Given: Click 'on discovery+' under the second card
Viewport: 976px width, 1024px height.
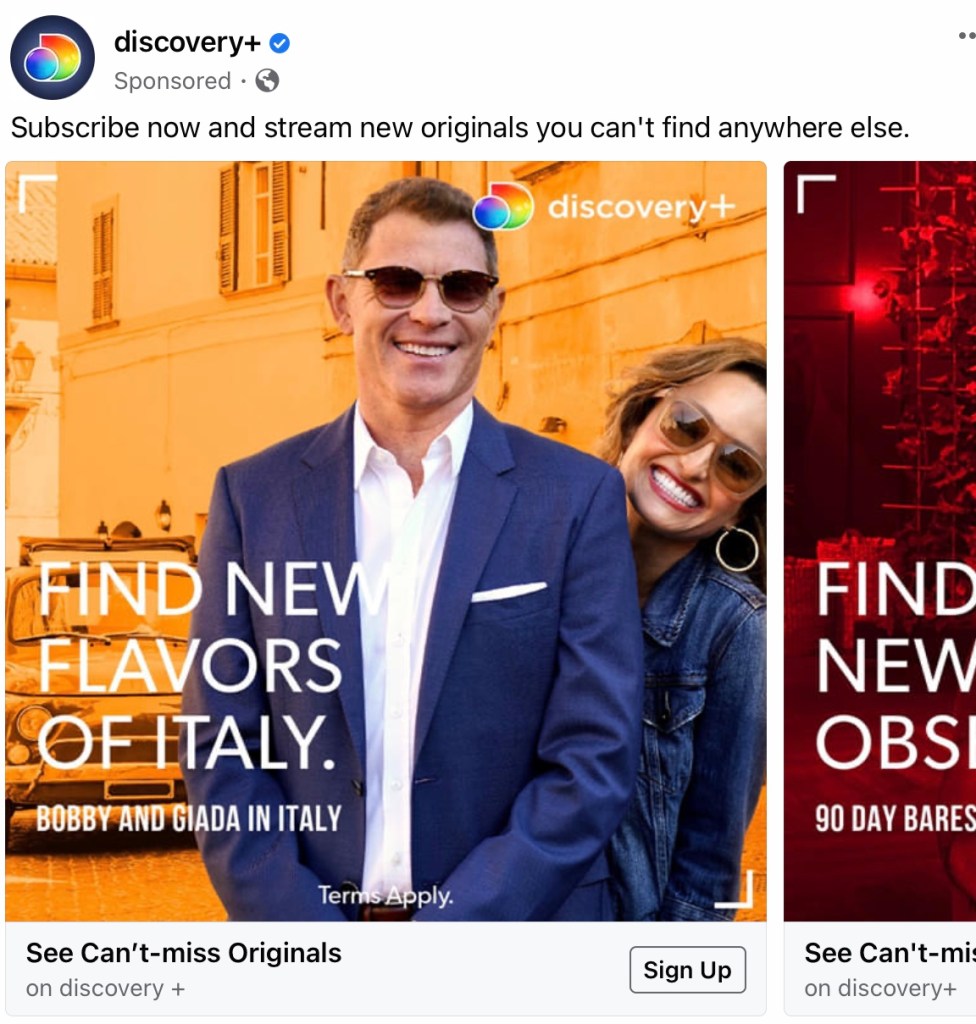Looking at the screenshot, I should pos(880,988).
